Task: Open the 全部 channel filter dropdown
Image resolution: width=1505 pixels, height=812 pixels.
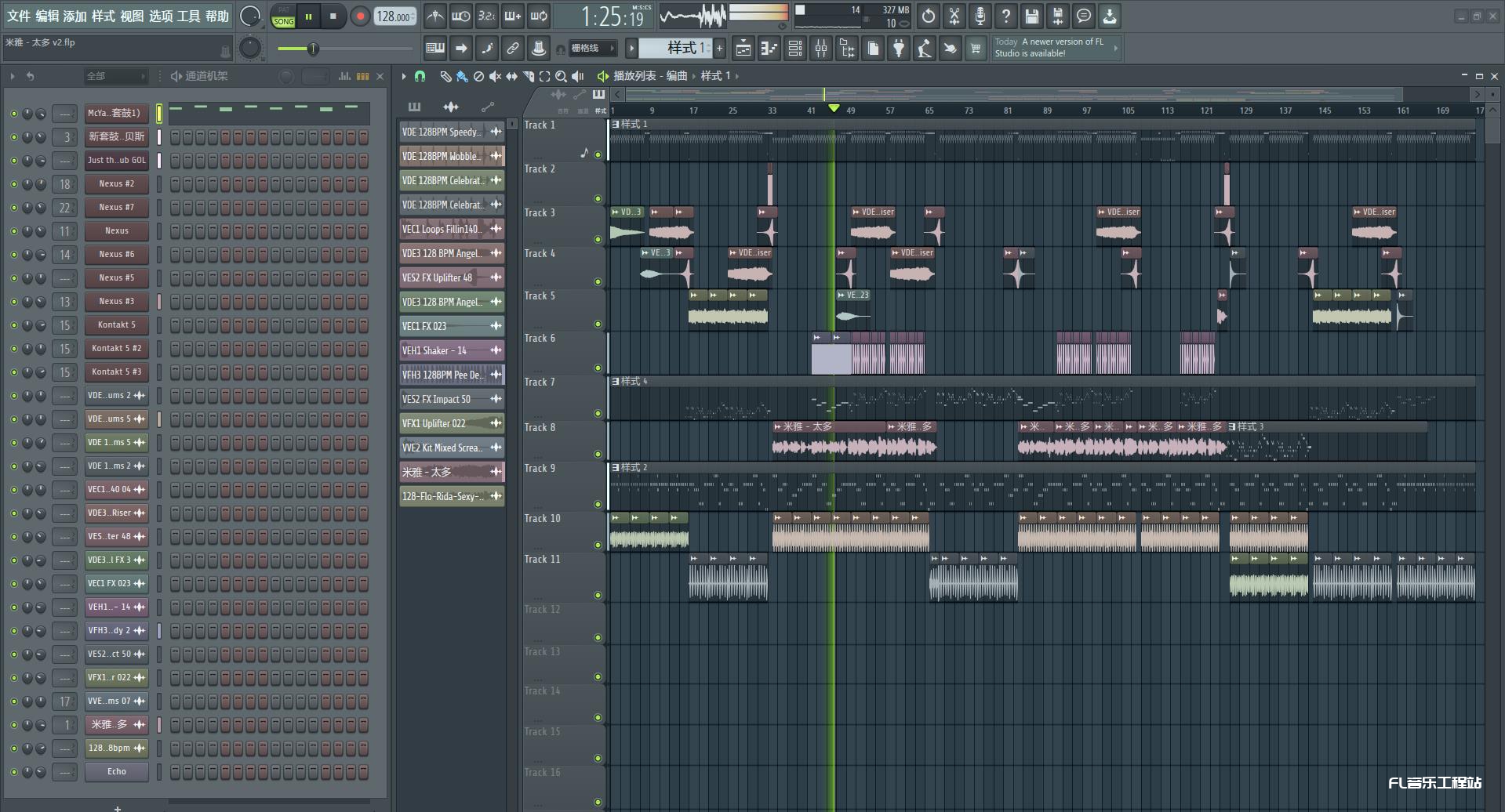Action: (116, 76)
